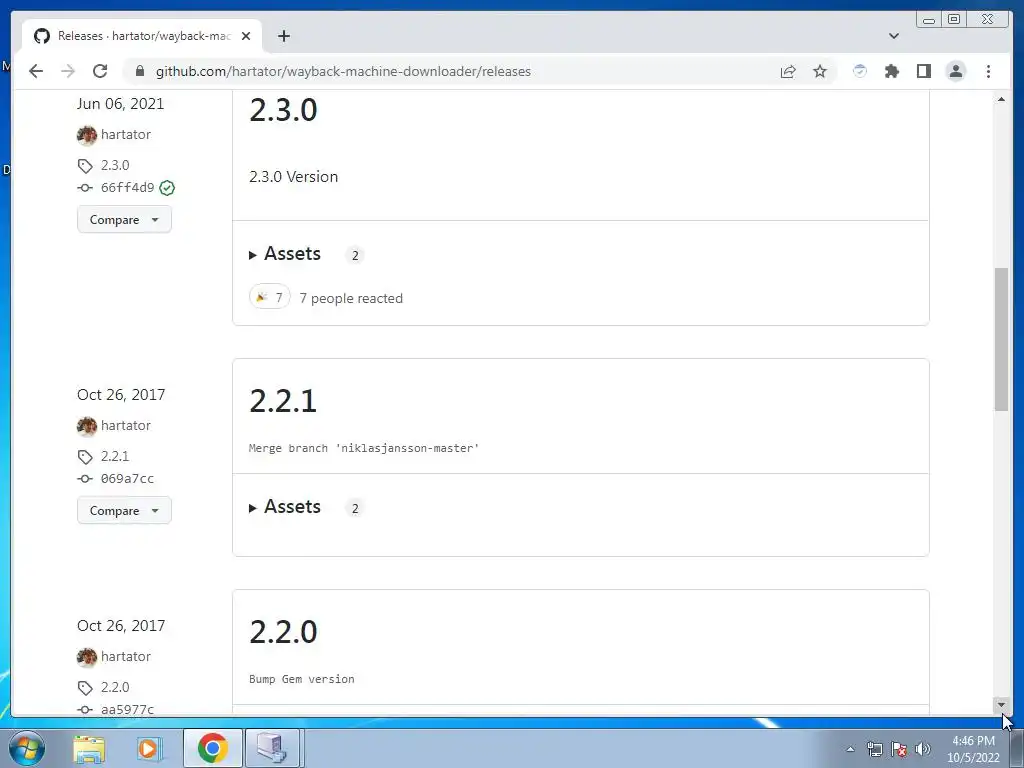The width and height of the screenshot is (1024, 768).
Task: Click 'Merge branch niklasjansson-master' text
Action: coord(364,448)
